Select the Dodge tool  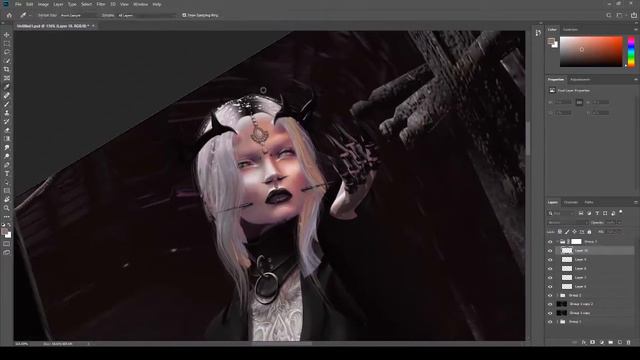point(7,156)
